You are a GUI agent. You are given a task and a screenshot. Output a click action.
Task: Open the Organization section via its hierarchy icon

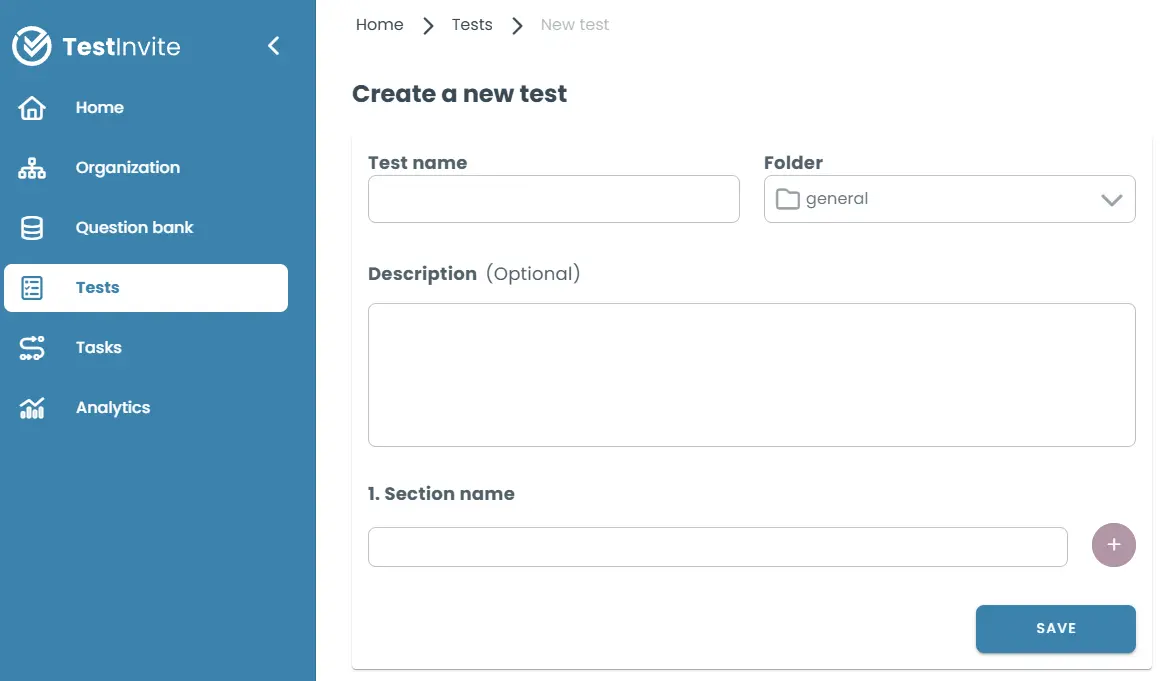pos(33,167)
